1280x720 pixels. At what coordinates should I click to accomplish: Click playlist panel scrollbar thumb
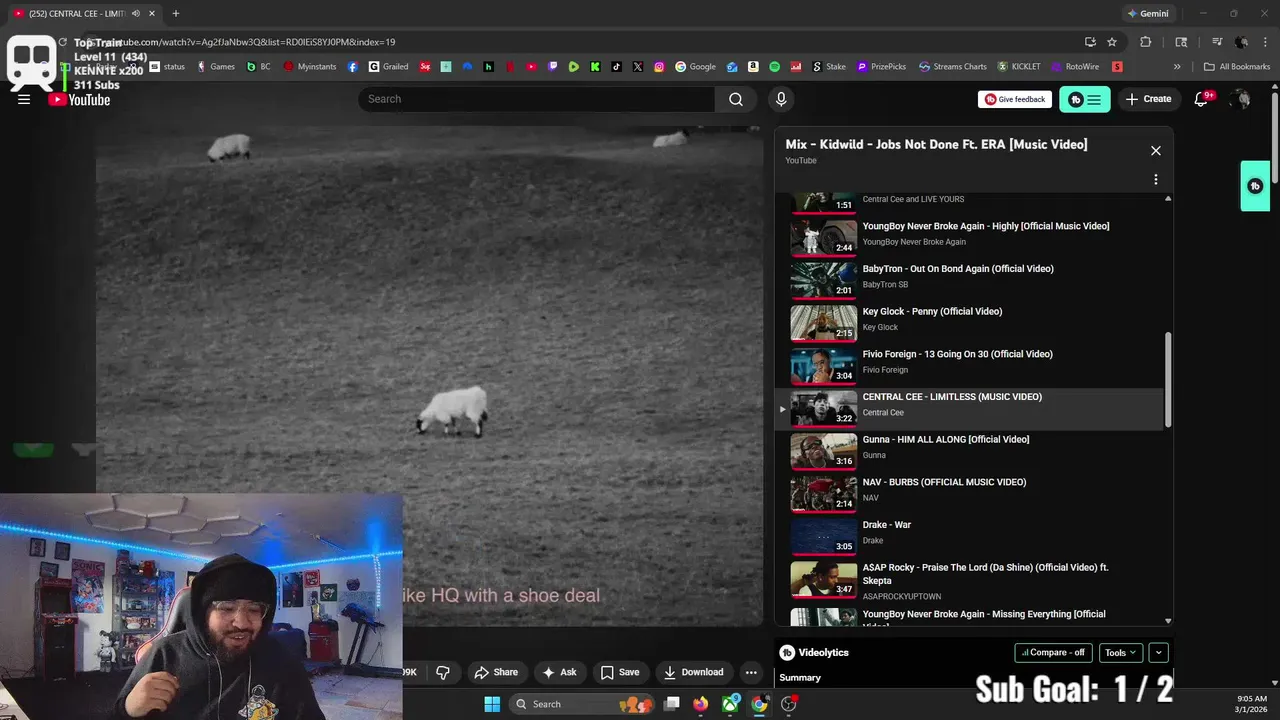click(1168, 381)
